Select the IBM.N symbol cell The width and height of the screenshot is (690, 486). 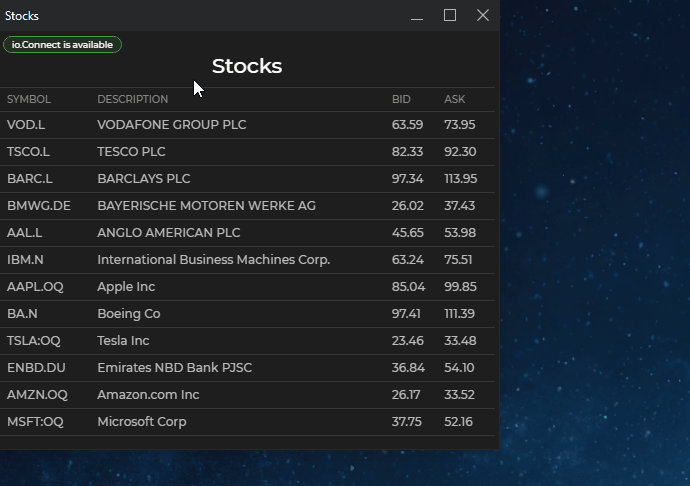(25, 259)
